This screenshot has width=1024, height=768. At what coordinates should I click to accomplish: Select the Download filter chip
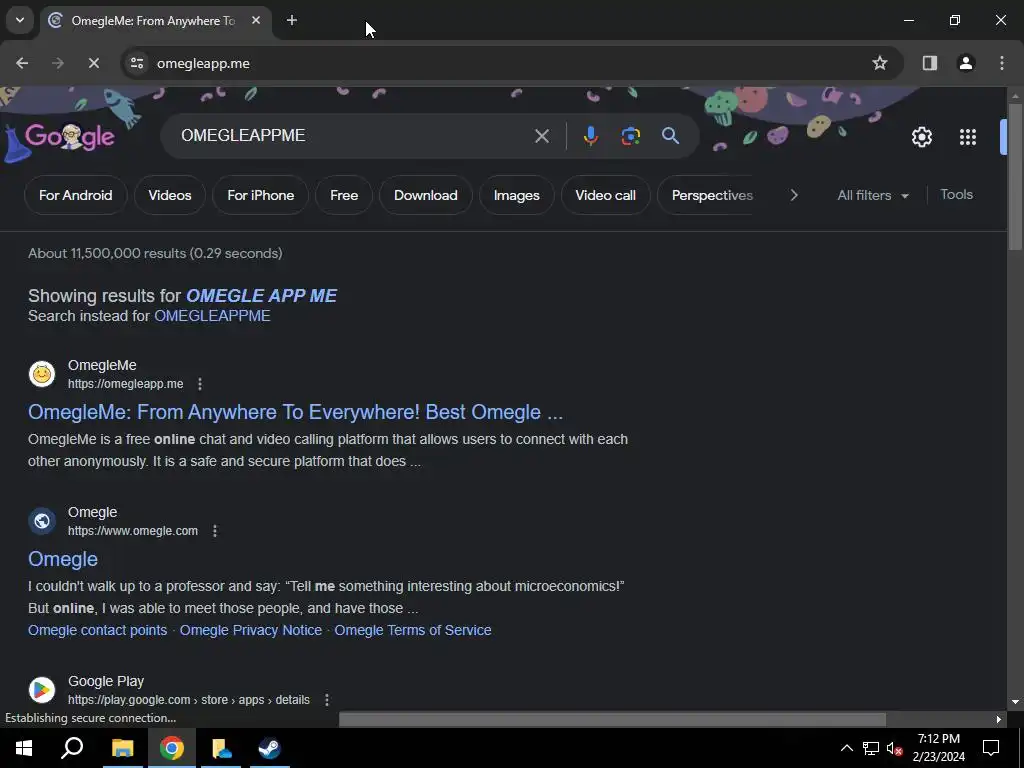click(x=426, y=195)
